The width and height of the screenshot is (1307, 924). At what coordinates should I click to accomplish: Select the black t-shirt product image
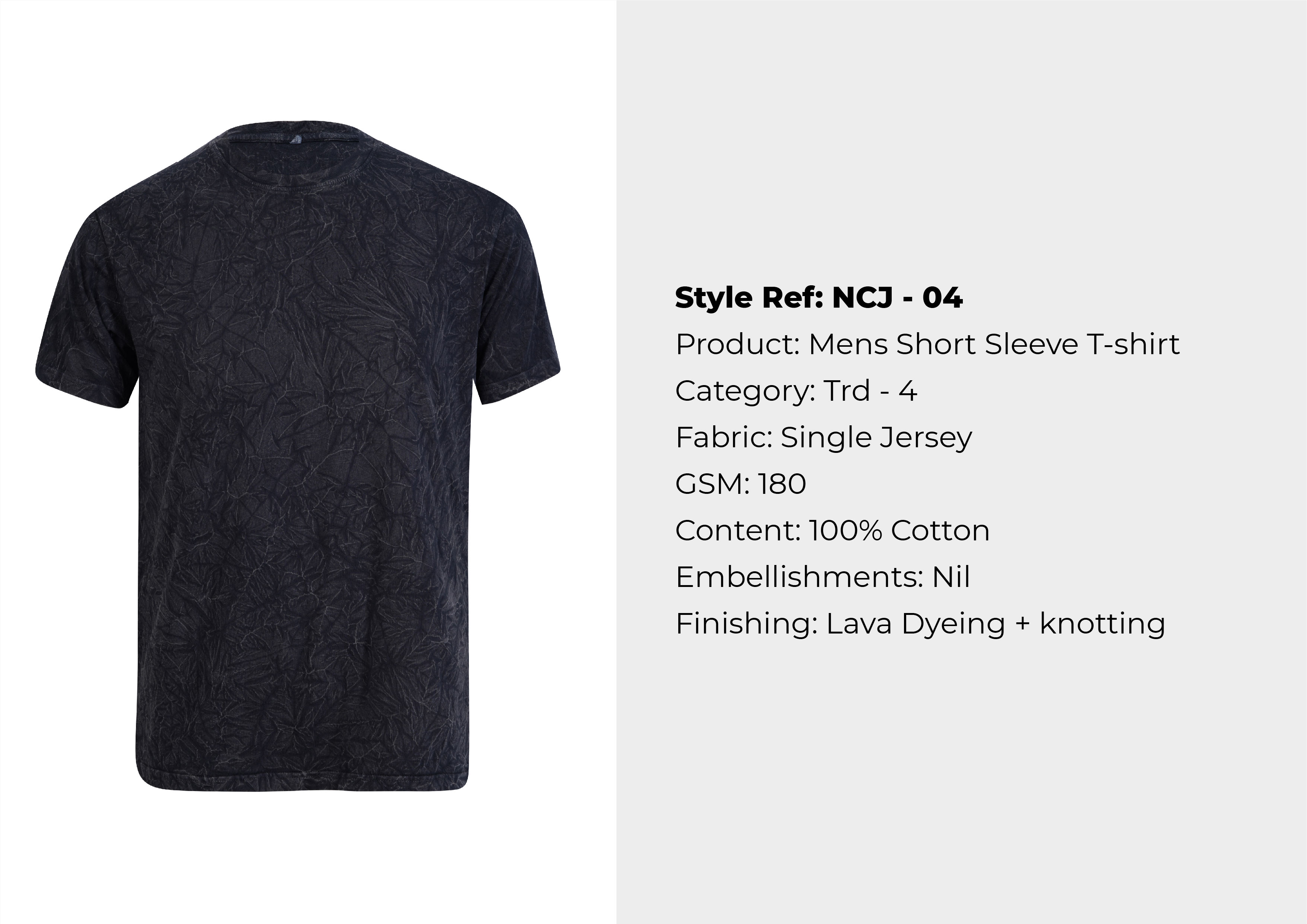[298, 455]
